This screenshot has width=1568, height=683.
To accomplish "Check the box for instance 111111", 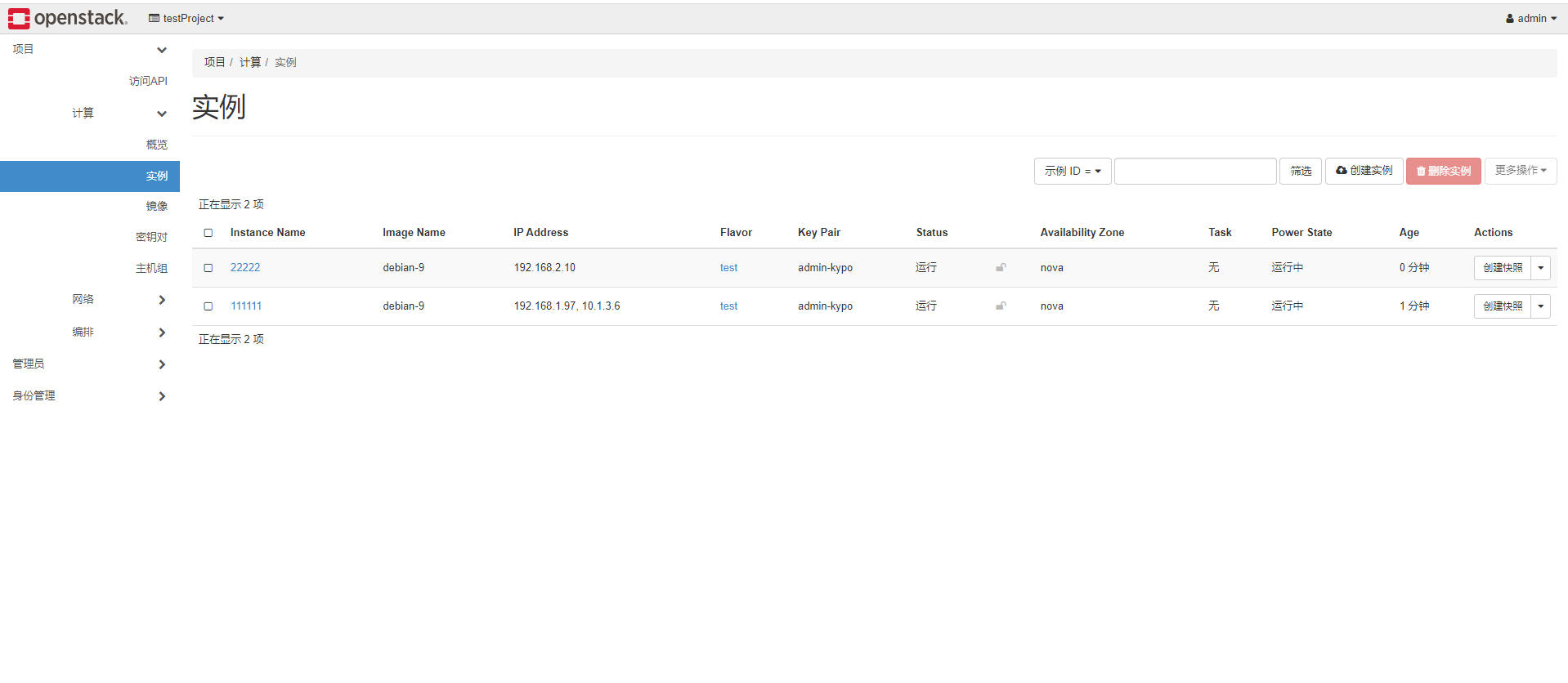I will pos(208,306).
